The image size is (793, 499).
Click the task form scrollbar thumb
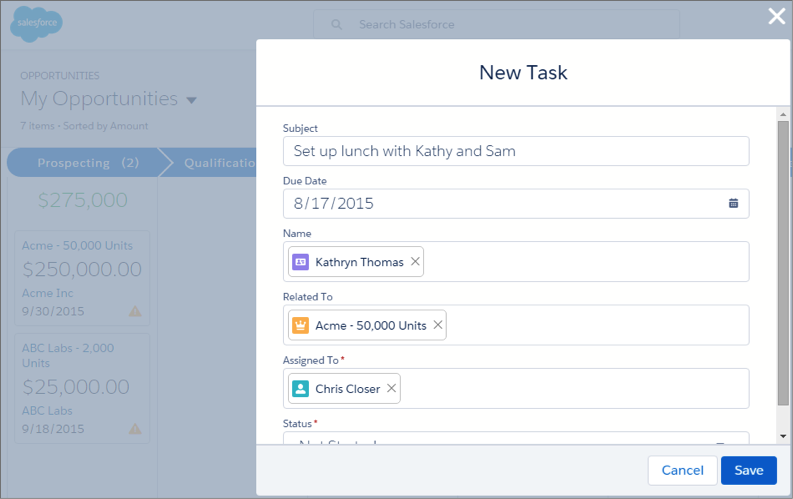(x=783, y=263)
